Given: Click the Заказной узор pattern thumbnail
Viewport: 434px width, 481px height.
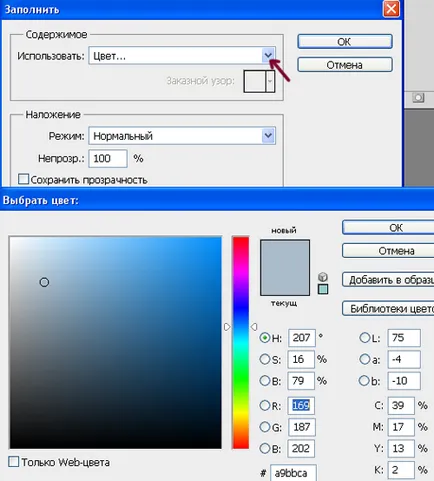Looking at the screenshot, I should coord(255,81).
